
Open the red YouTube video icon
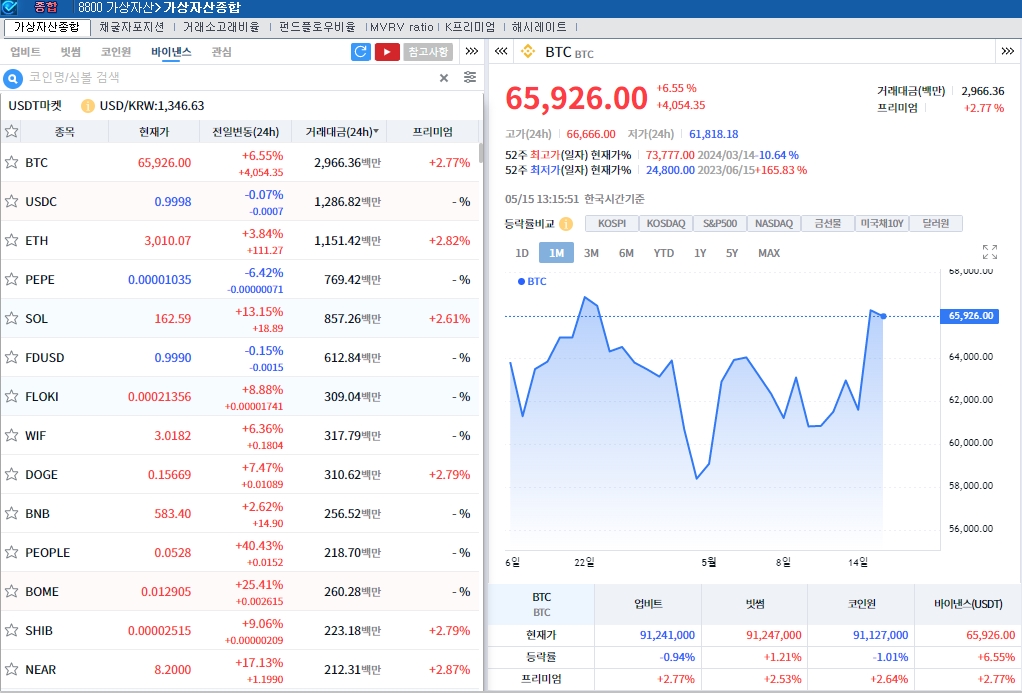[x=387, y=52]
